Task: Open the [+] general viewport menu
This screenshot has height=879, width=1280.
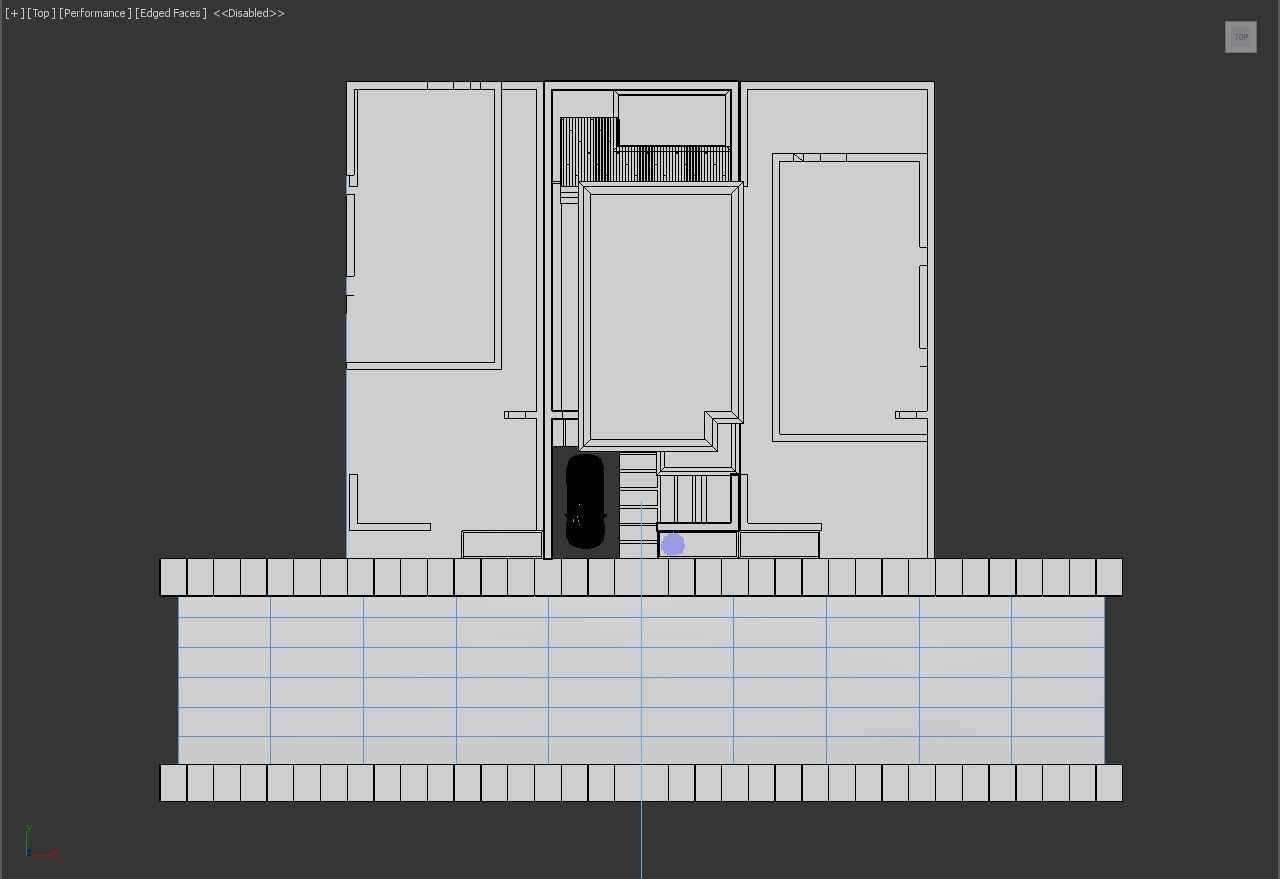Action: [14, 13]
